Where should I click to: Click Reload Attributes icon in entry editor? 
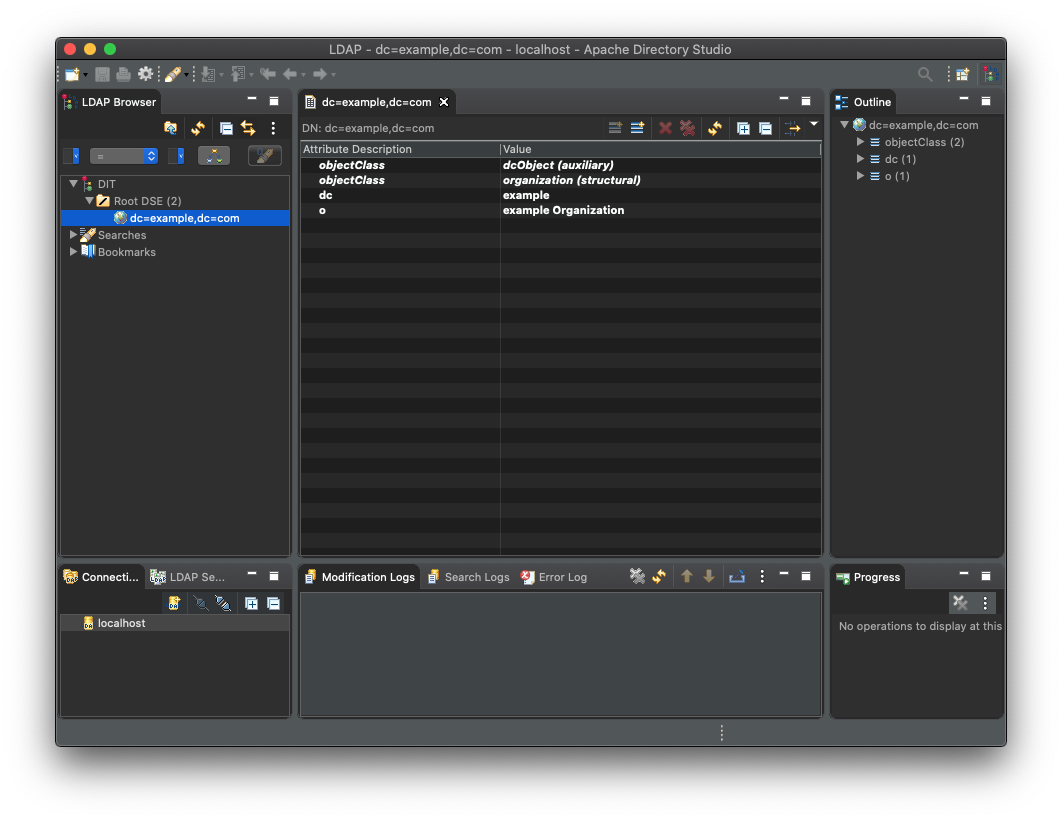point(715,128)
